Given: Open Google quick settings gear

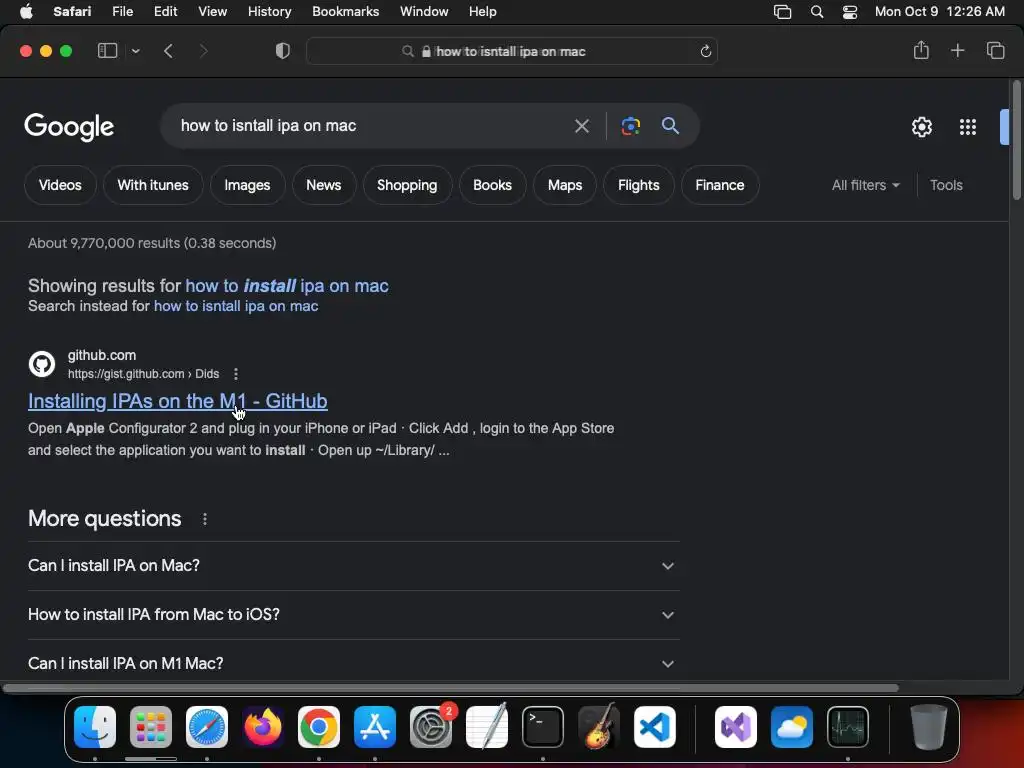Looking at the screenshot, I should click(921, 127).
